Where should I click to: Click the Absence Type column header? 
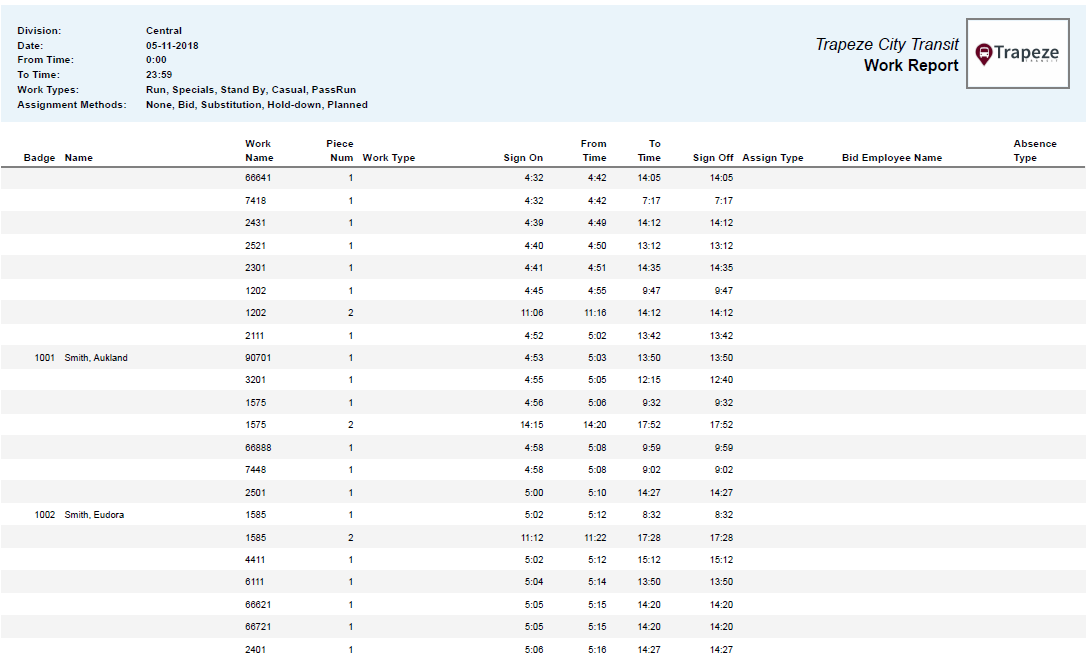click(x=1034, y=151)
